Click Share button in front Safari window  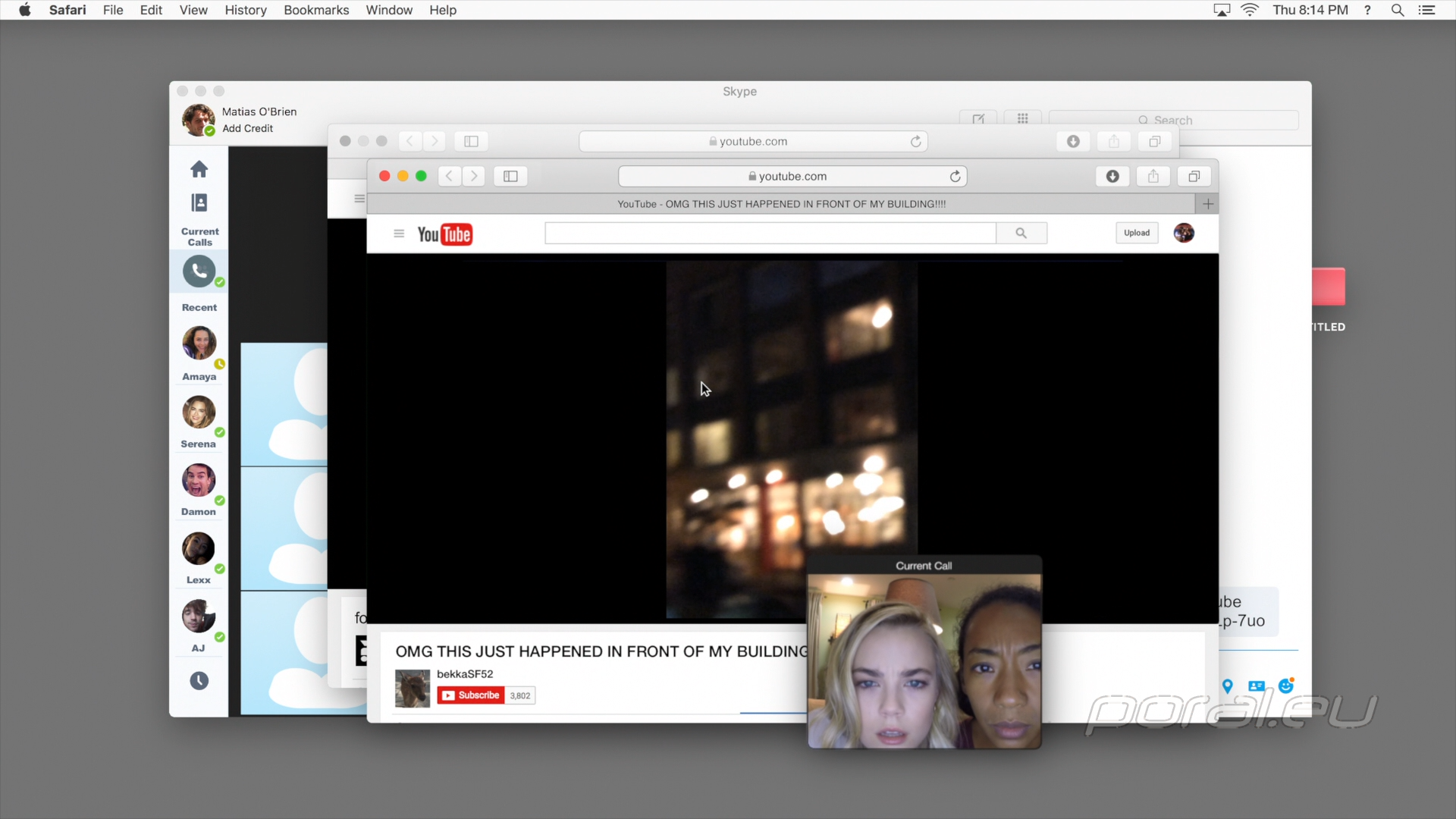1153,176
